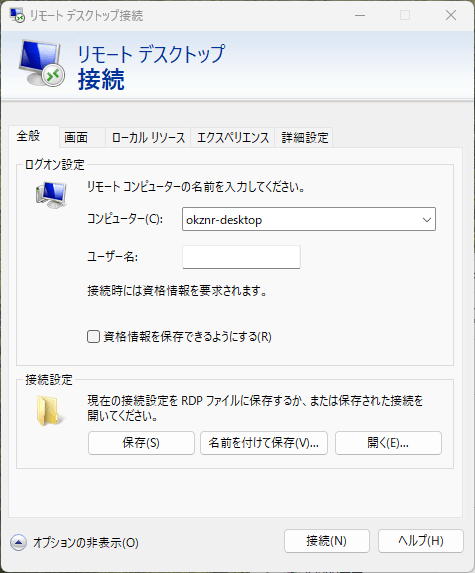The image size is (475, 573).
Task: Open the ローカル リソース tab
Action: (x=148, y=138)
